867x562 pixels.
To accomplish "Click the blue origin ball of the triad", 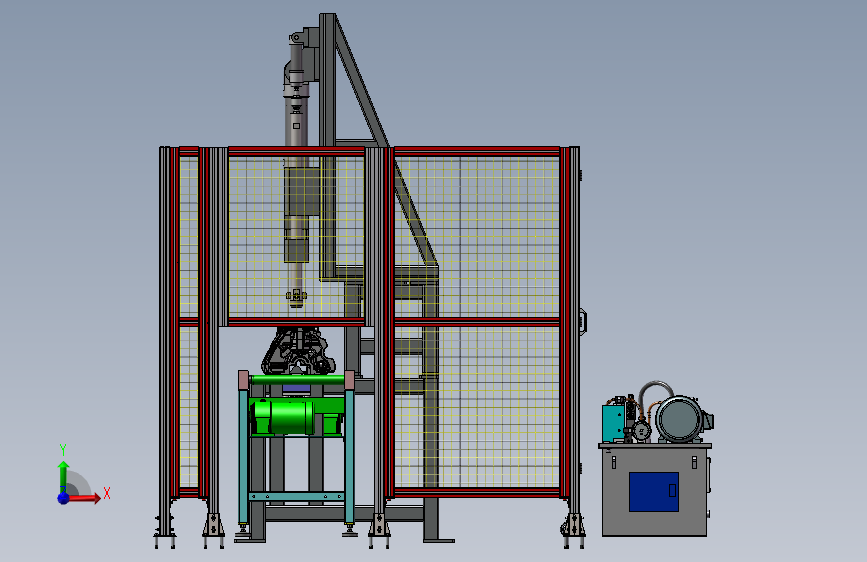I will point(64,498).
